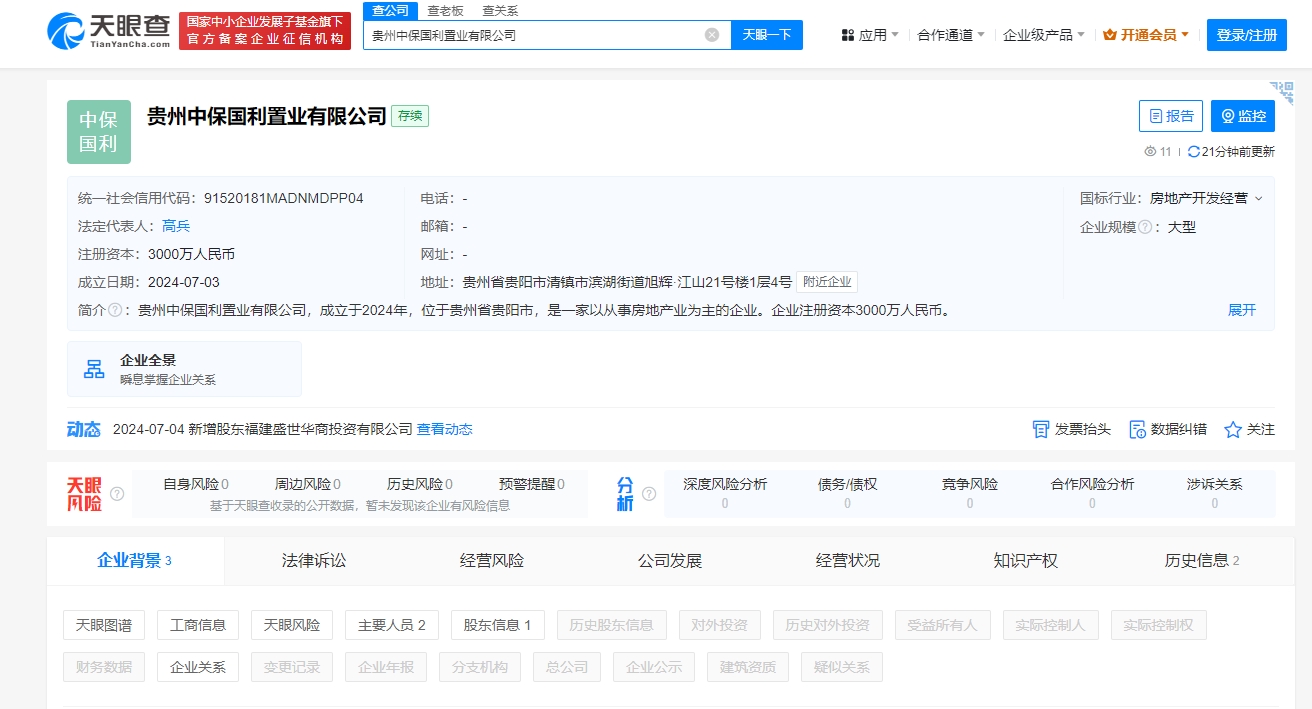Click the 附近企业 button
1312x709 pixels.
point(827,283)
